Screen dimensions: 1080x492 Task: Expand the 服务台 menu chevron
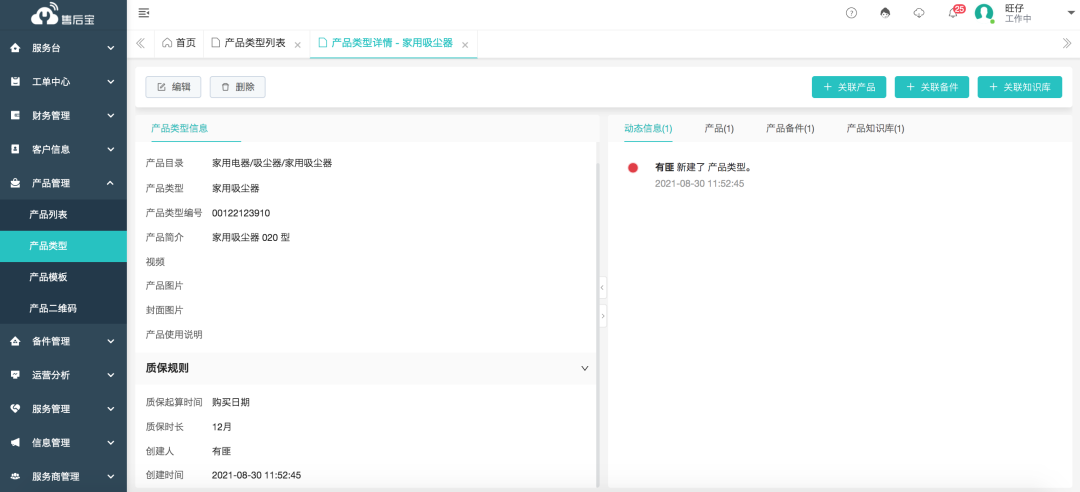[x=110, y=48]
